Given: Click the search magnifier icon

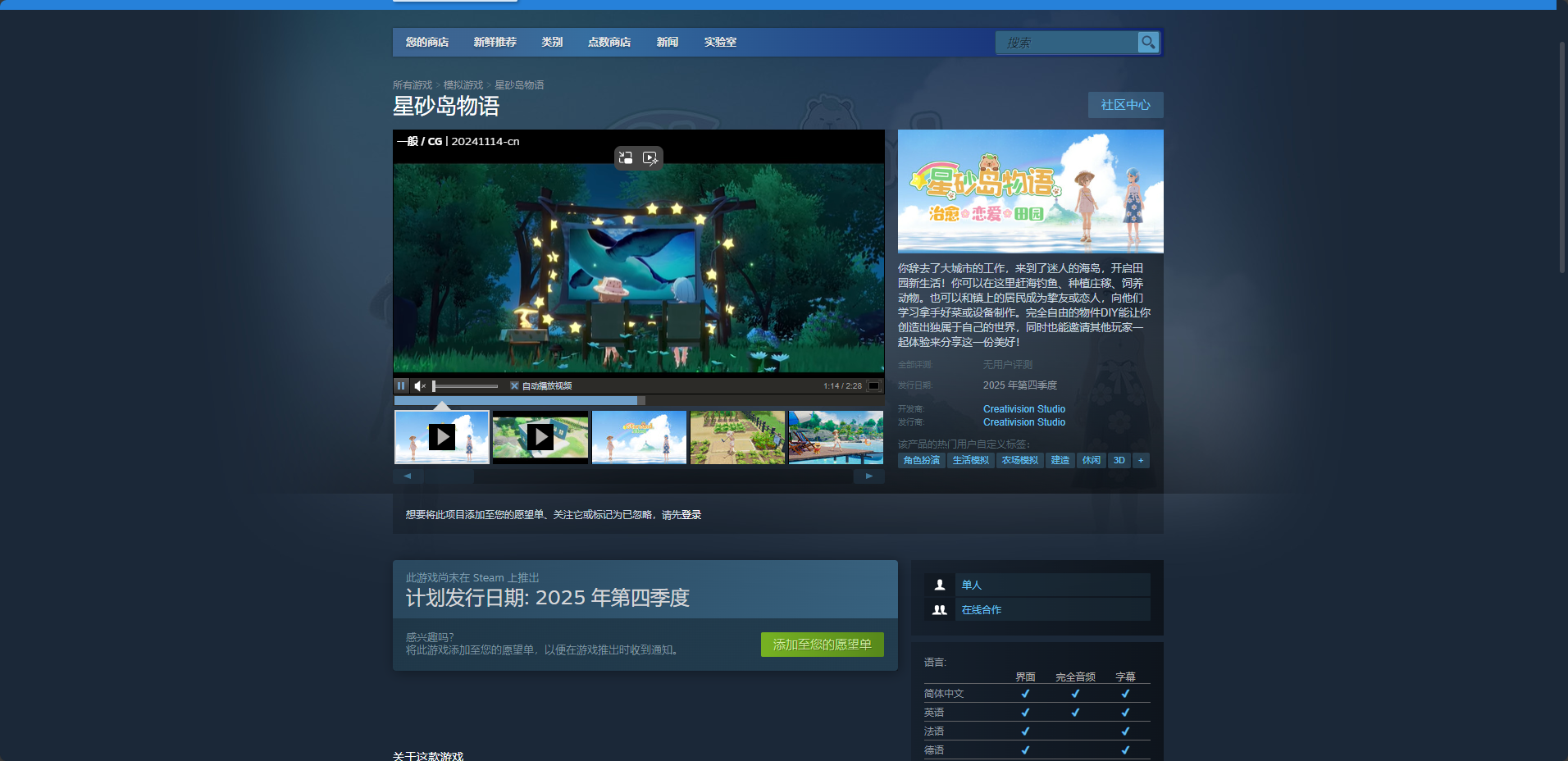Looking at the screenshot, I should click(1148, 42).
